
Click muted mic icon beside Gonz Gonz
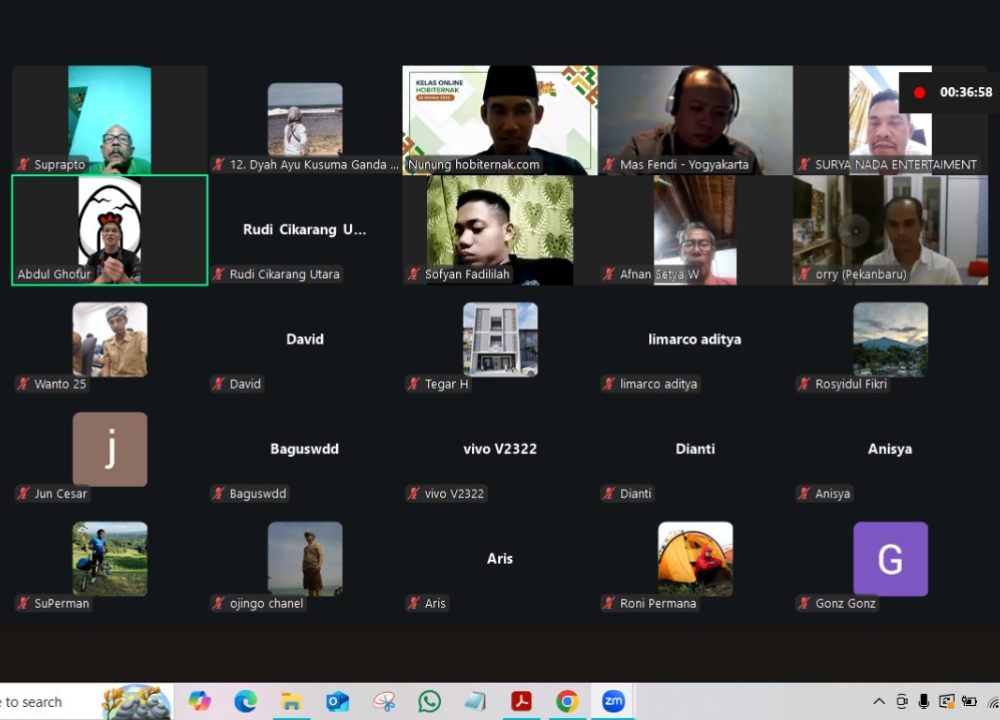pos(804,603)
